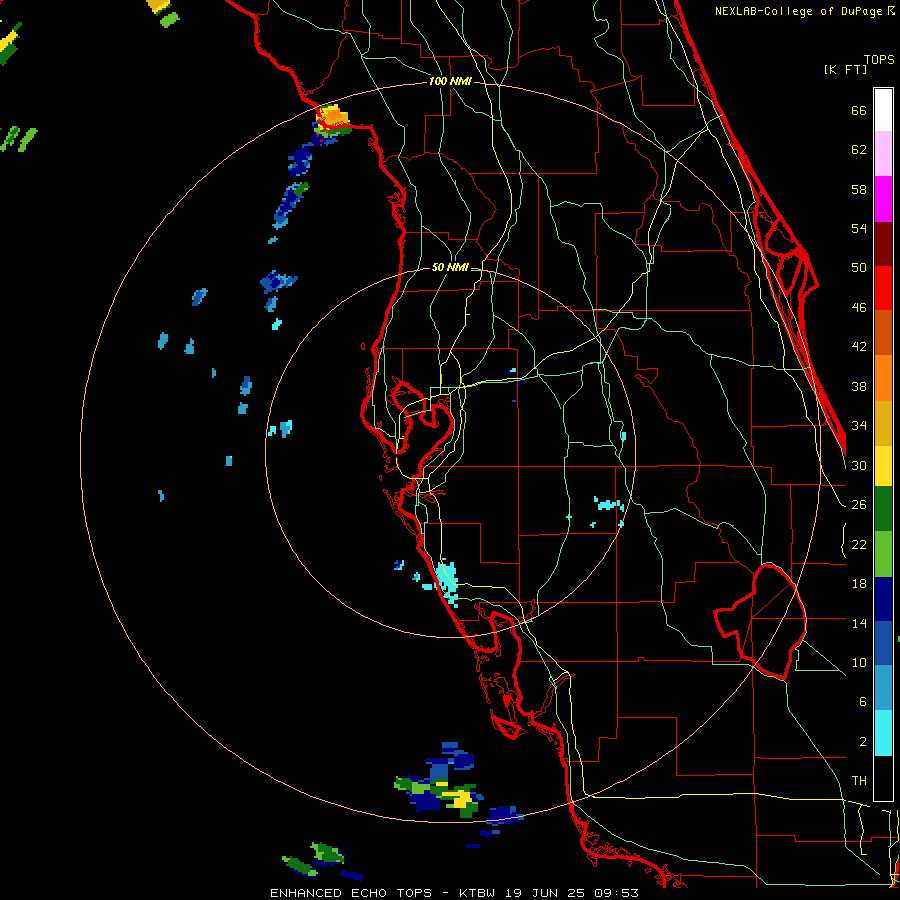
Task: Click the 26 legend value
Action: [x=859, y=505]
